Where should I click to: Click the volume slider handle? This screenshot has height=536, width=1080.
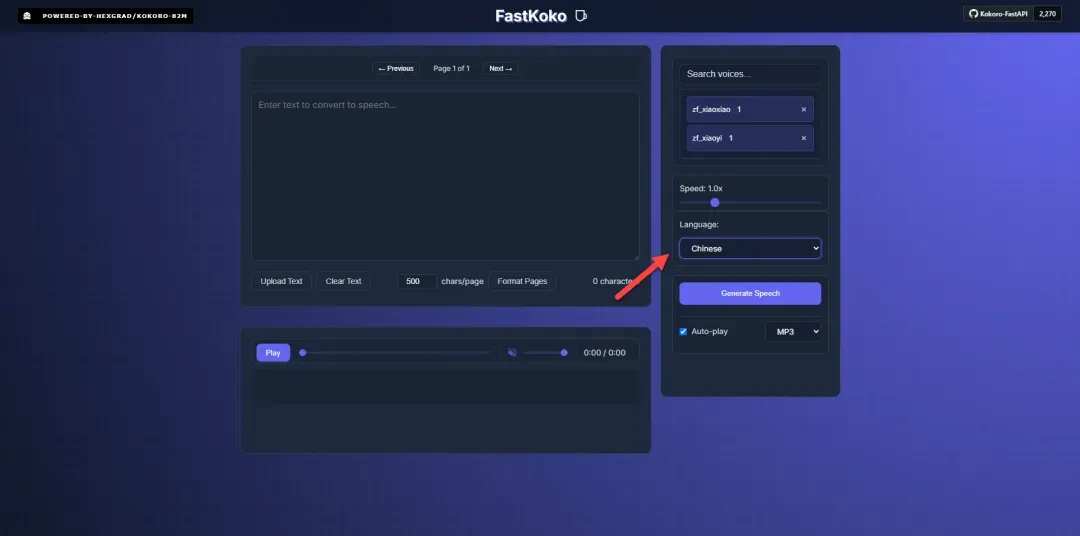(564, 353)
